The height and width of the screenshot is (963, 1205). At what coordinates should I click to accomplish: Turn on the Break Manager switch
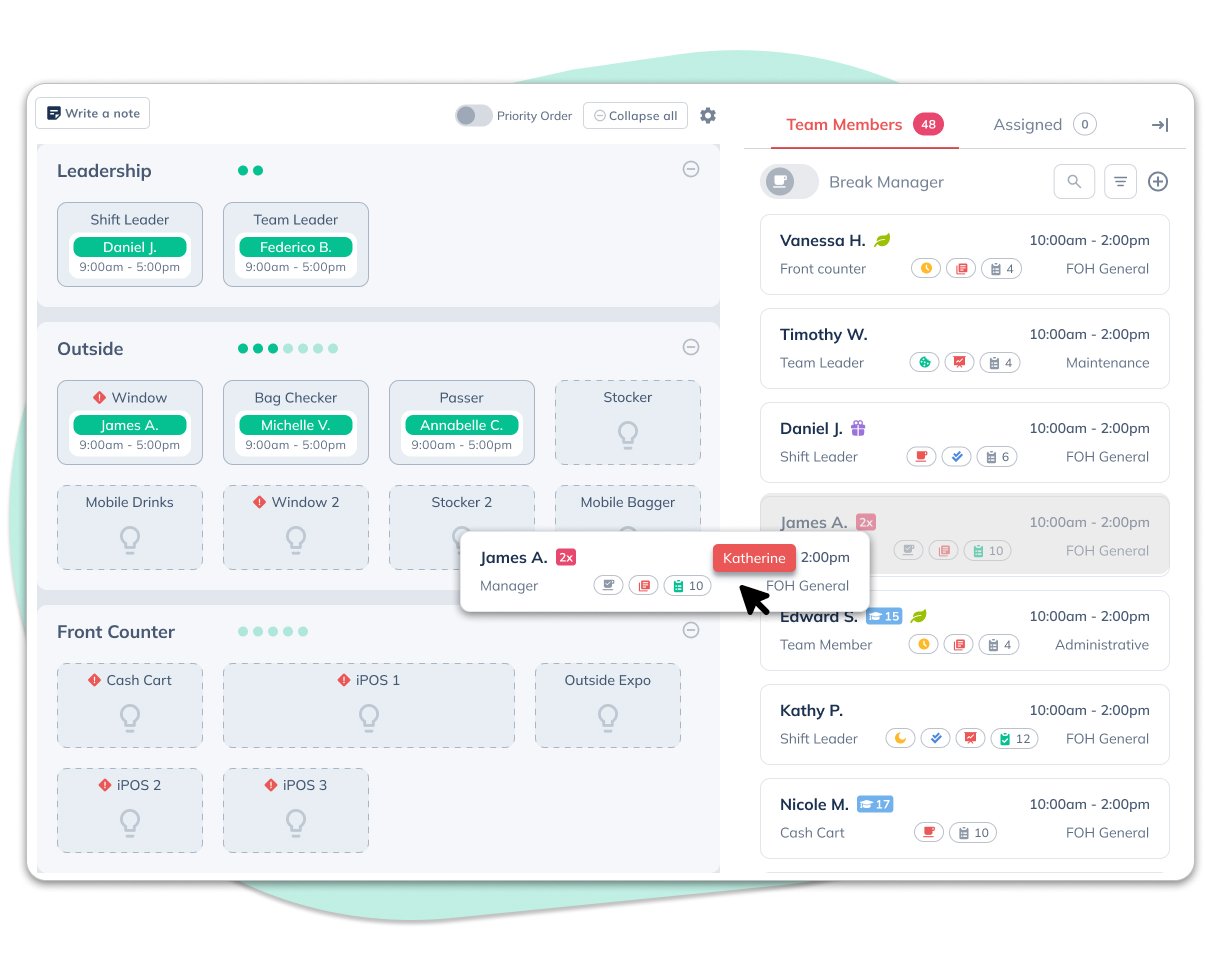coord(789,181)
